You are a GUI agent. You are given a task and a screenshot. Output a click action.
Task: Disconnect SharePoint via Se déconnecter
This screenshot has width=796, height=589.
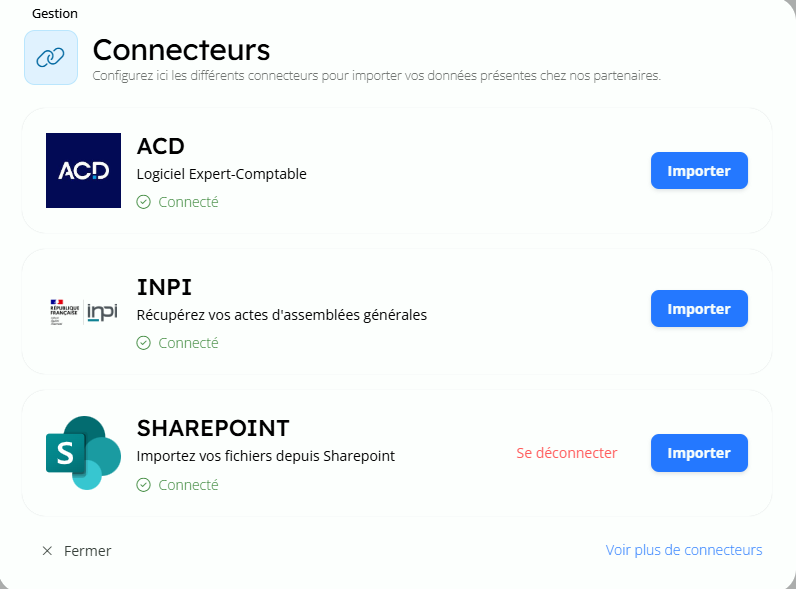(x=566, y=453)
